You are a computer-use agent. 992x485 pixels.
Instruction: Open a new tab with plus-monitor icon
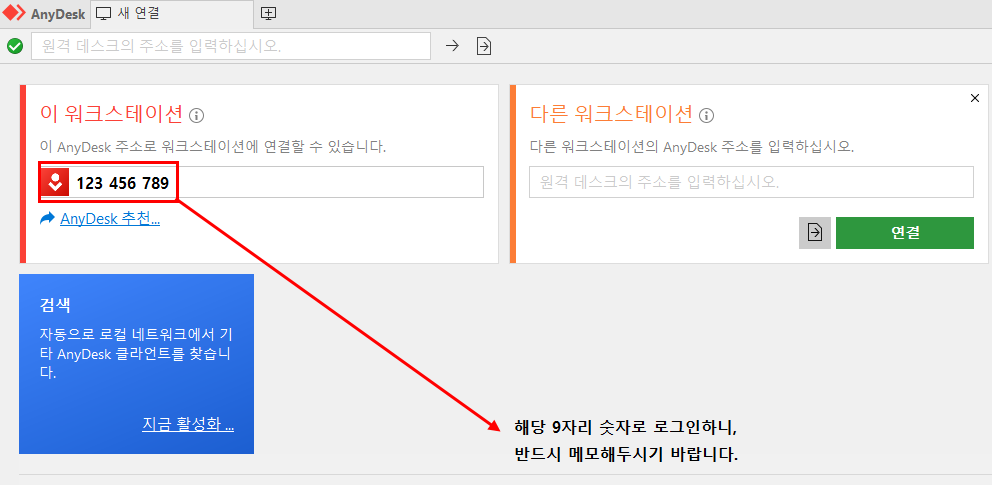[269, 13]
